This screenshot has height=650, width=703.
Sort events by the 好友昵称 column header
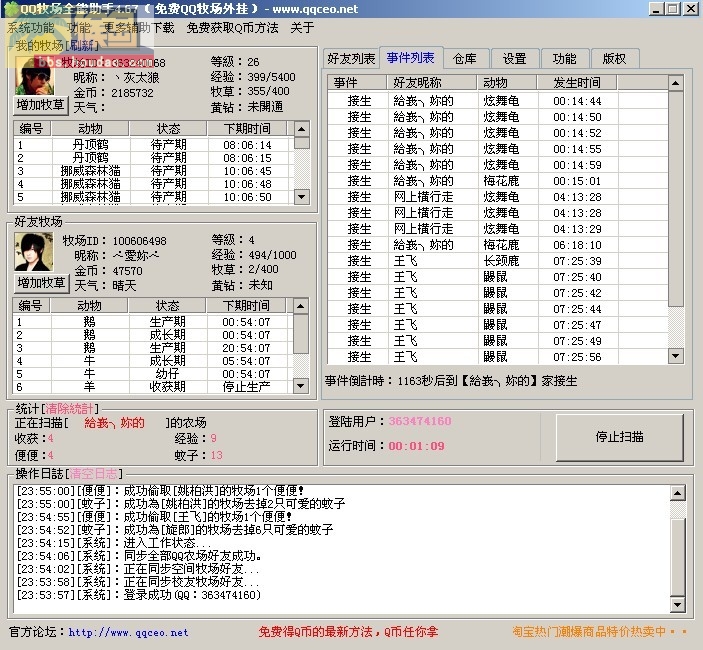[x=431, y=82]
